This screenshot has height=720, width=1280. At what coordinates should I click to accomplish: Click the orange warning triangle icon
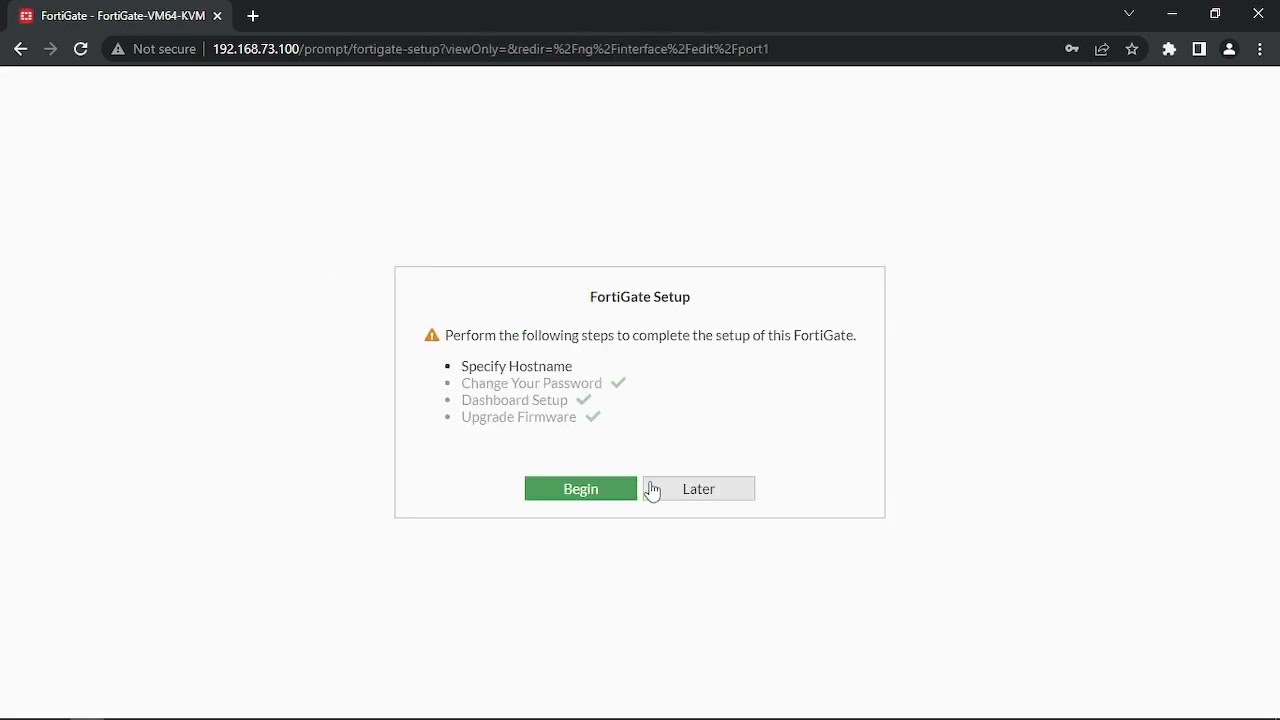tap(432, 335)
